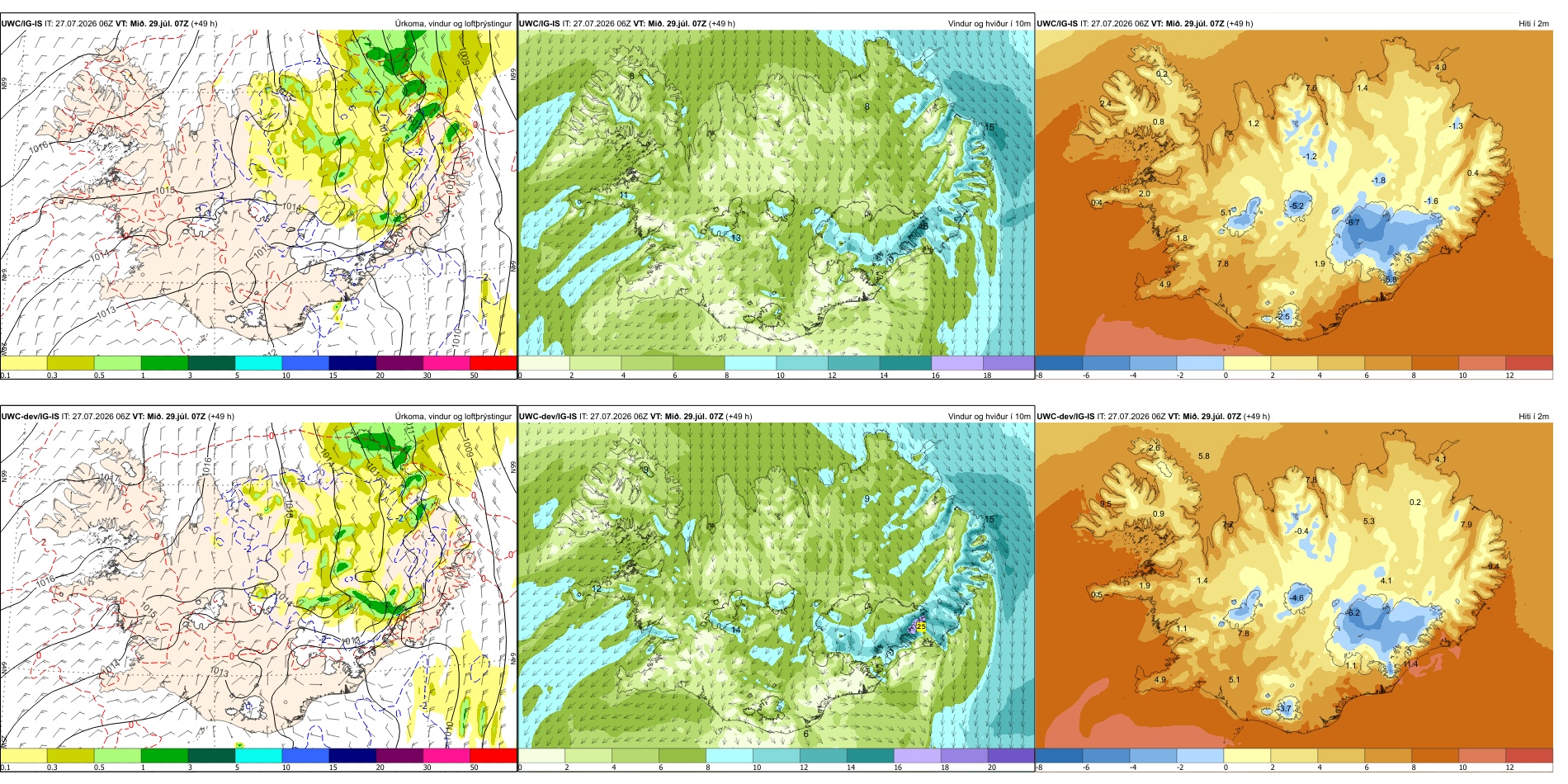Click cyan 5 swatch in UWC precipitation legend

[258, 363]
